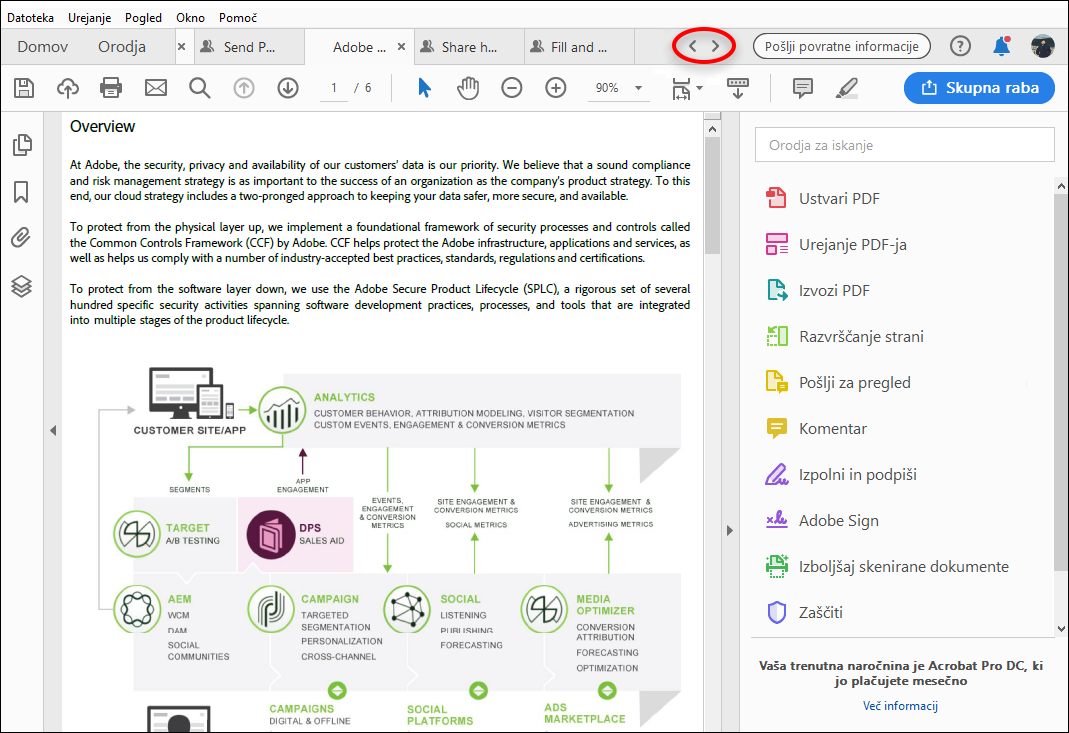
Task: Print the document with printer icon
Action: point(111,88)
